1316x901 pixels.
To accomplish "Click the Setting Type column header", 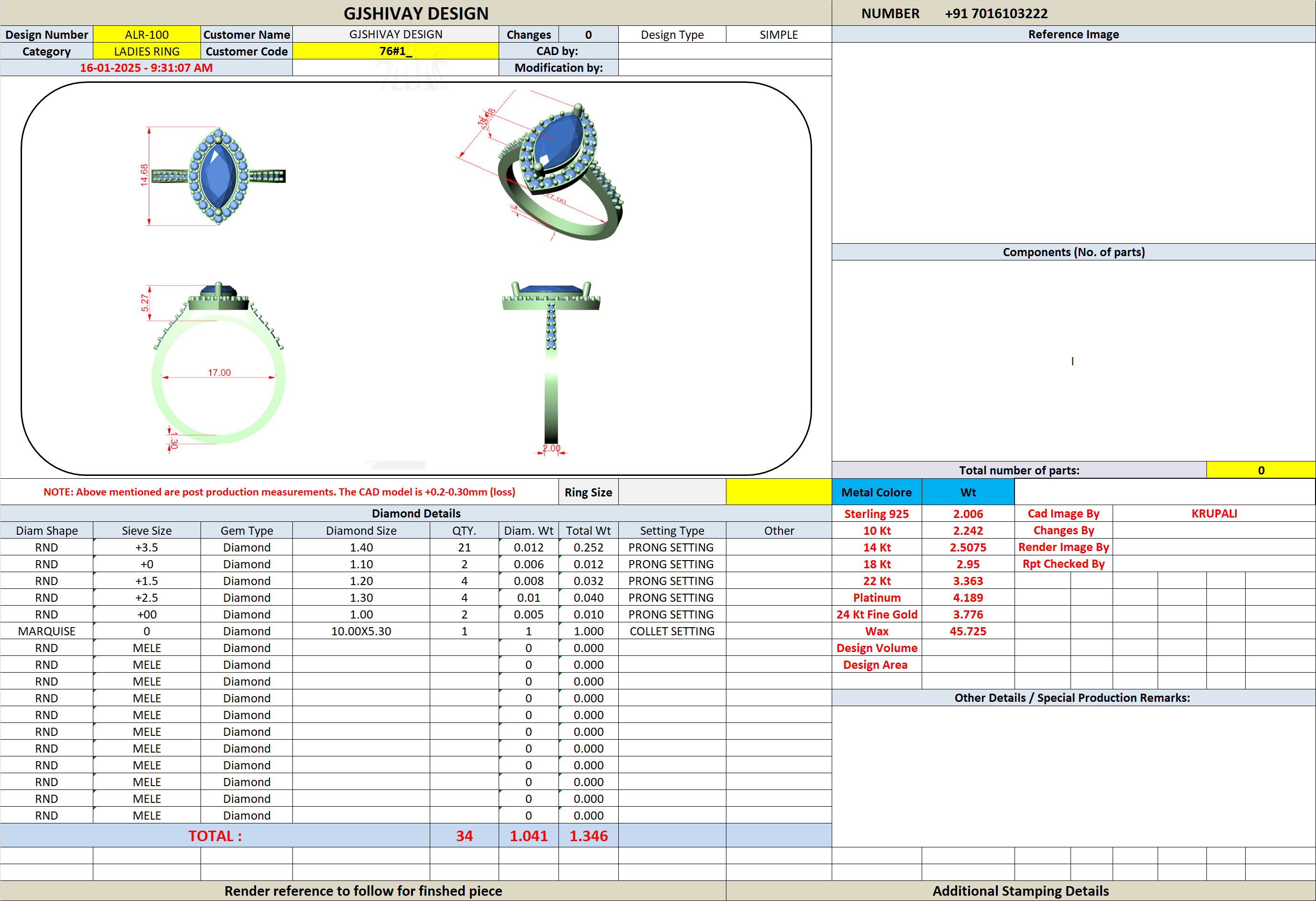I will [672, 531].
